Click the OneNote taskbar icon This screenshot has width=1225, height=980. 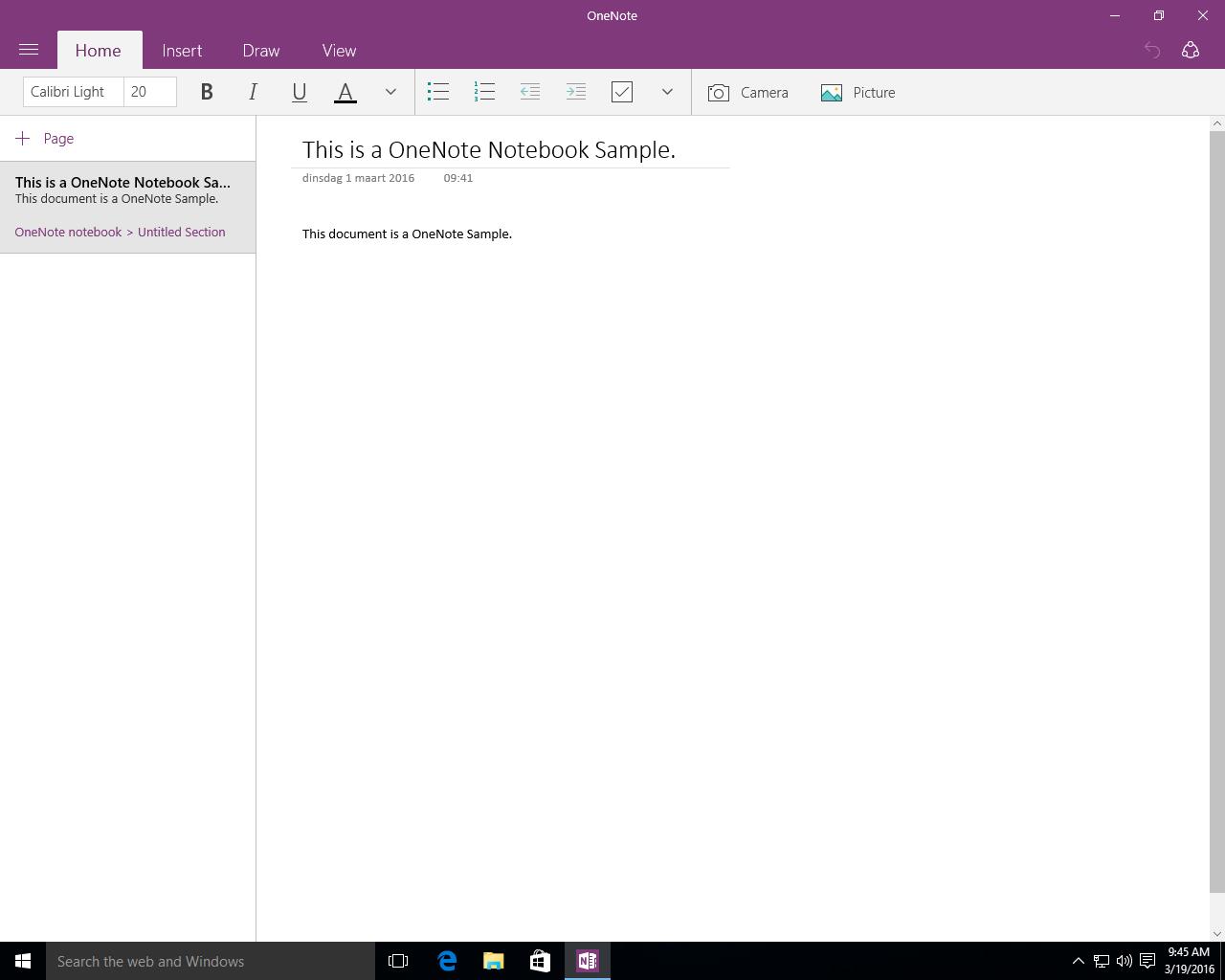click(x=588, y=961)
